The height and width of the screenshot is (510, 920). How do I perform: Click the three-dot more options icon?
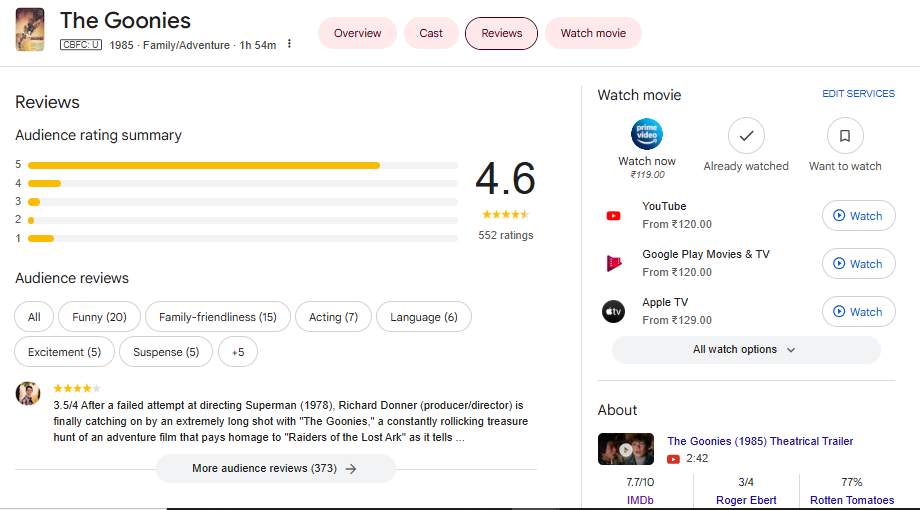point(289,45)
